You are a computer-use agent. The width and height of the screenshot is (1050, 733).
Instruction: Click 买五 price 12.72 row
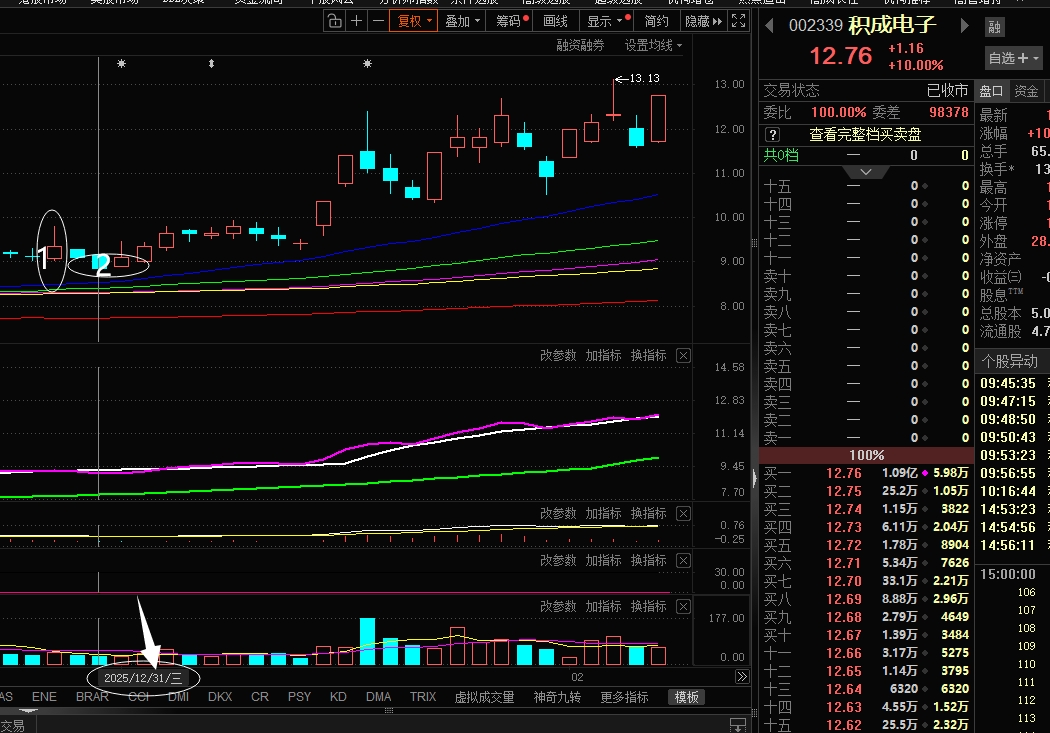click(867, 546)
